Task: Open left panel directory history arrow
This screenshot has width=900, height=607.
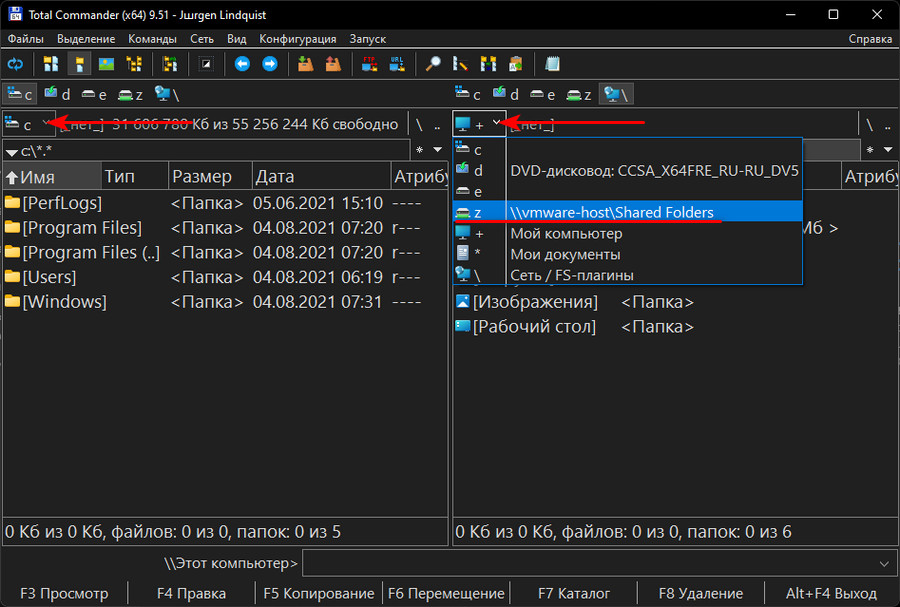Action: [438, 150]
